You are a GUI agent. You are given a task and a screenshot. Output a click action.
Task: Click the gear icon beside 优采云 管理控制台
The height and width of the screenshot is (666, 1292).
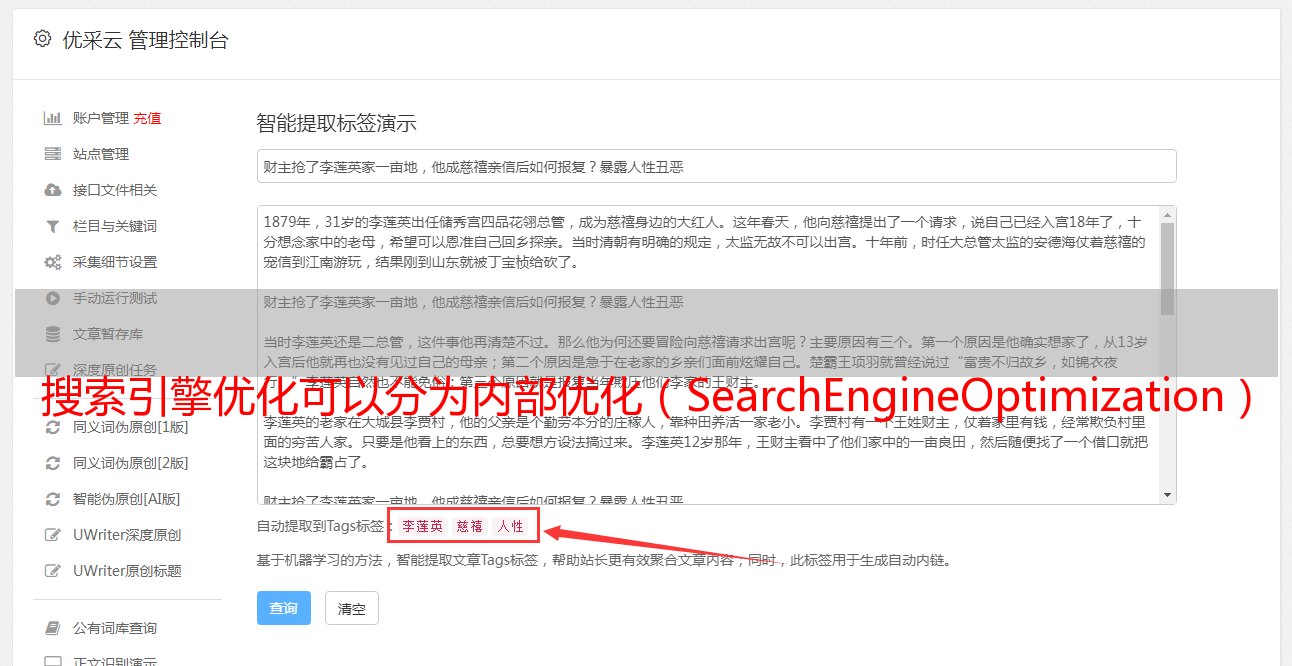click(42, 40)
